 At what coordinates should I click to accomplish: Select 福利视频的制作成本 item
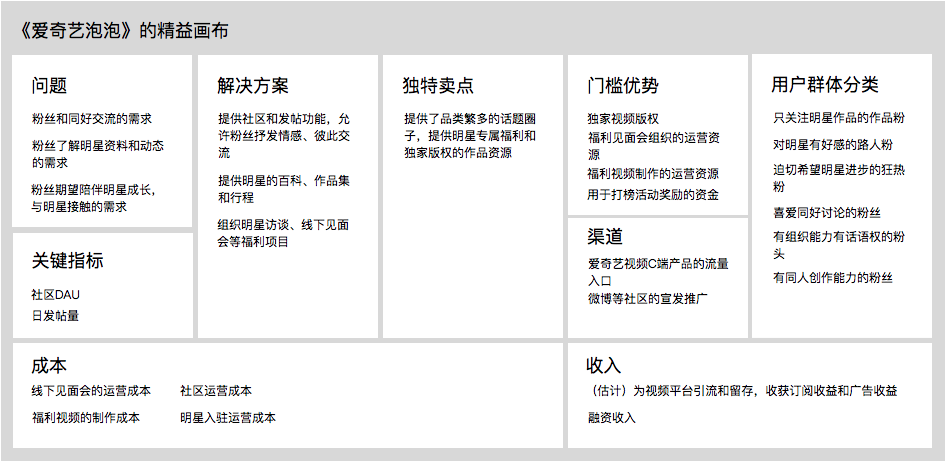(86, 418)
